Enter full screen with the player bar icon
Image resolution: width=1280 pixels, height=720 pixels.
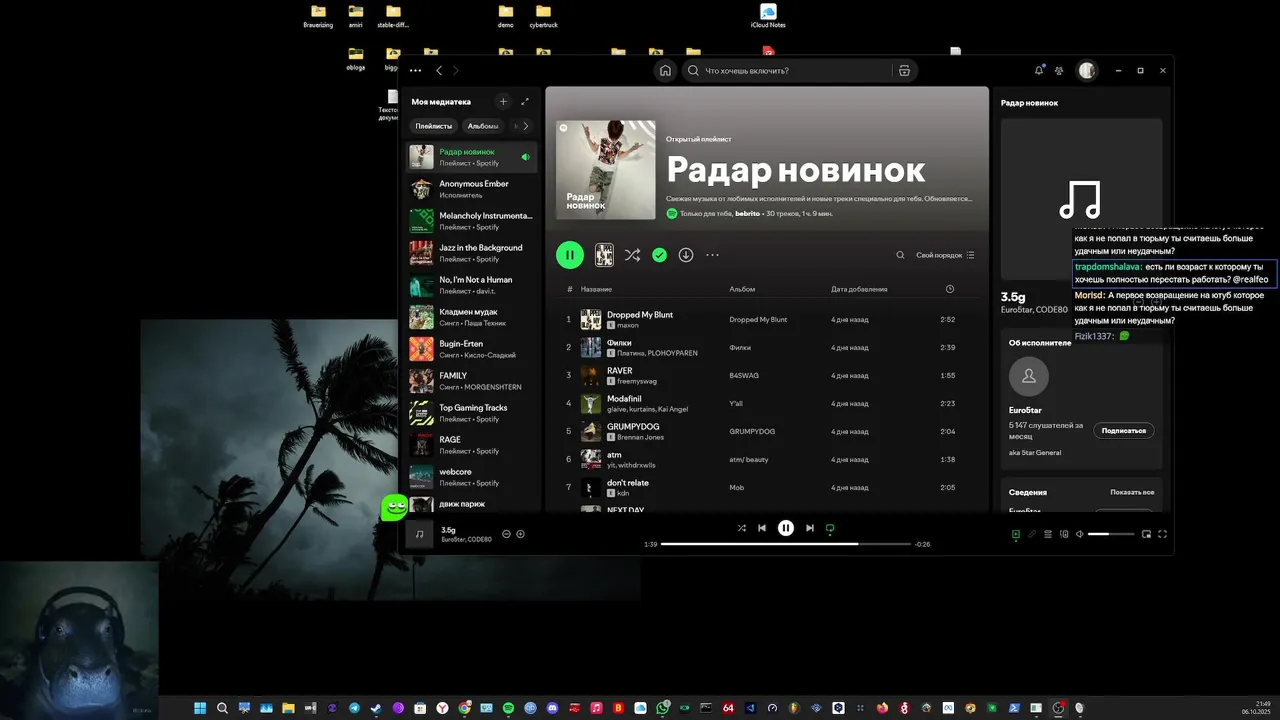click(1162, 534)
